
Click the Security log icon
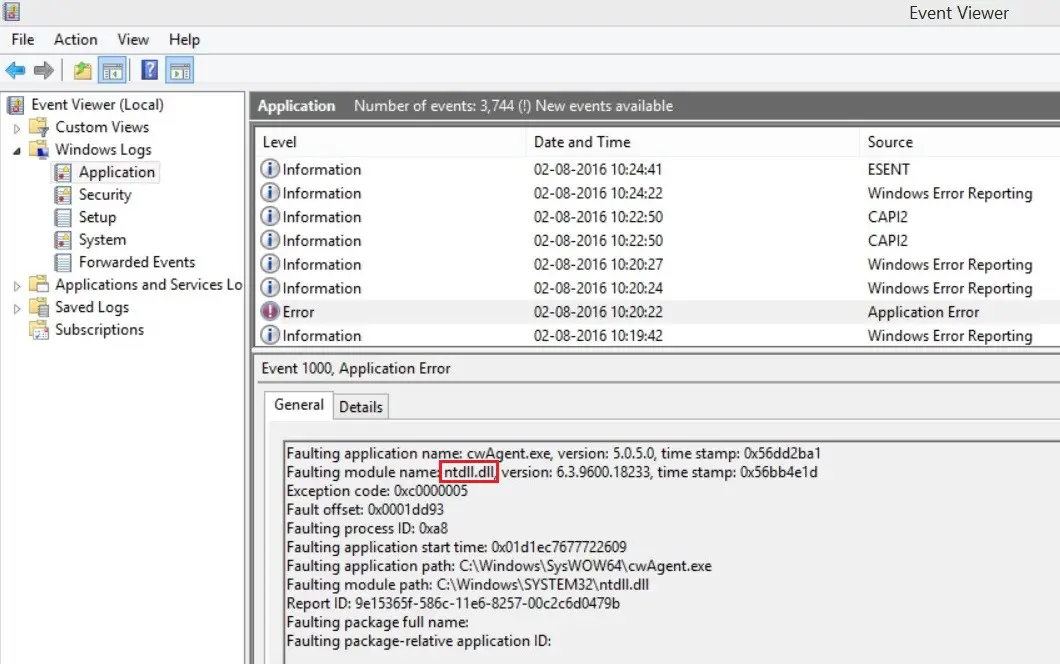coord(63,195)
